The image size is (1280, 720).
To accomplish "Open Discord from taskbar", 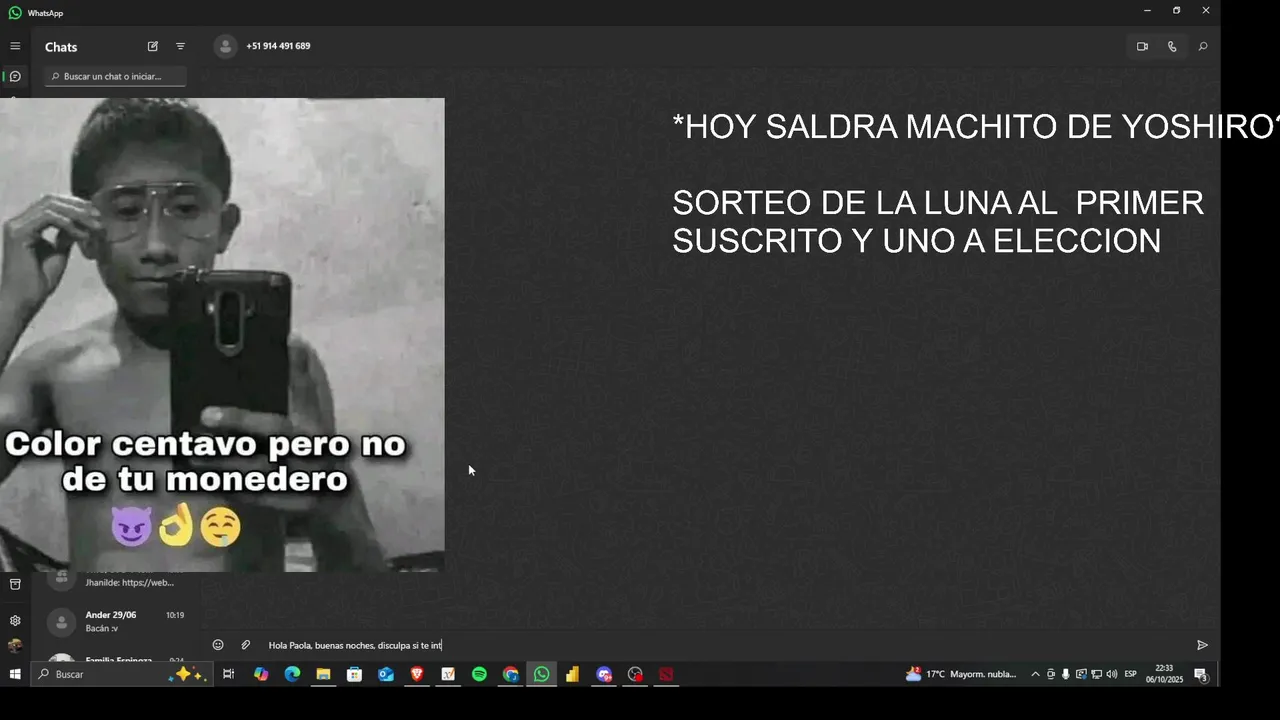I will point(604,674).
